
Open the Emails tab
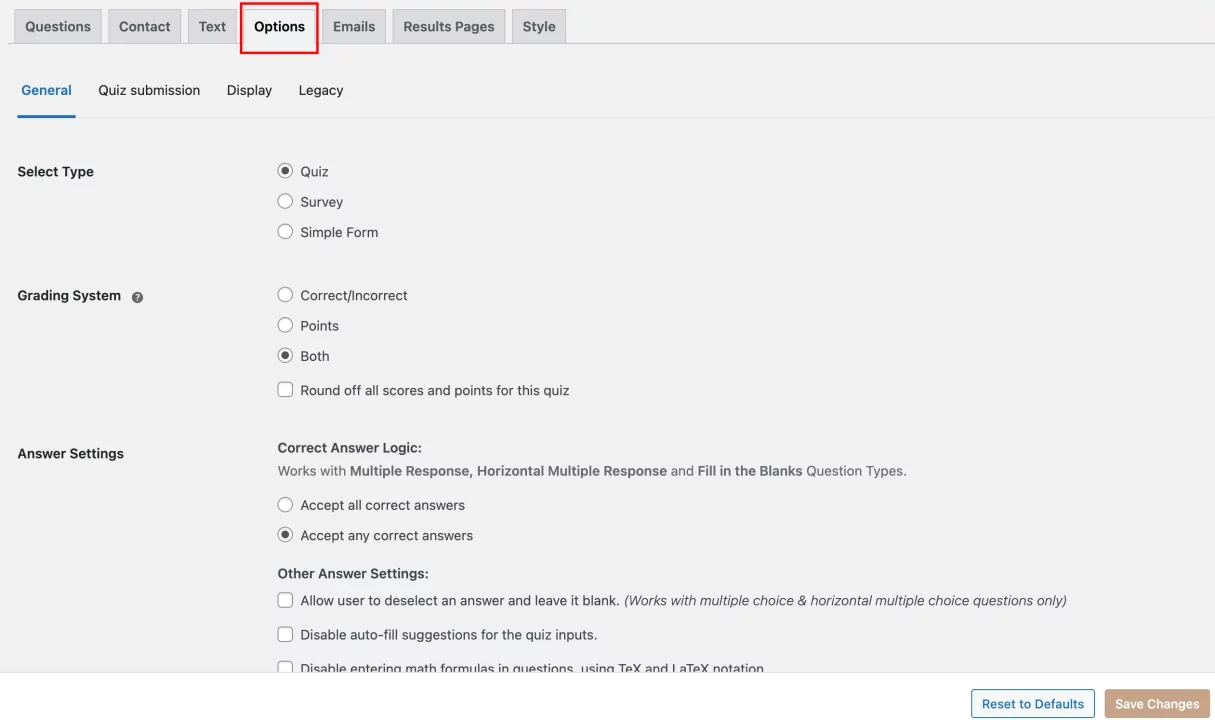[354, 26]
